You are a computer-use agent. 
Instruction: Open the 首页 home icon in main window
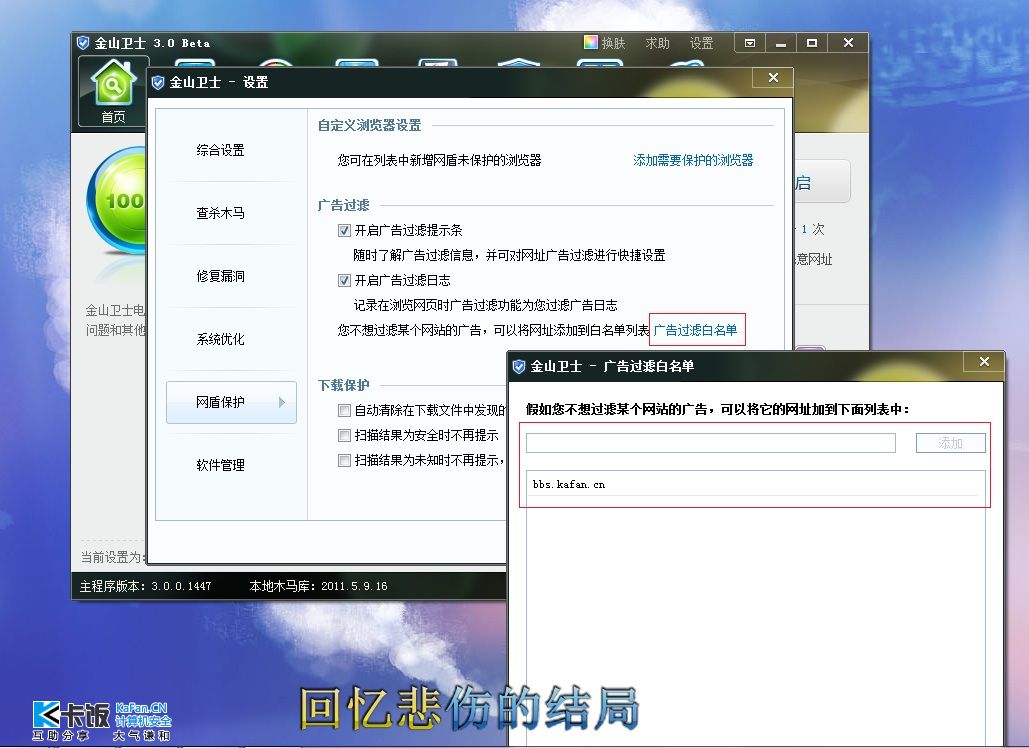(113, 91)
